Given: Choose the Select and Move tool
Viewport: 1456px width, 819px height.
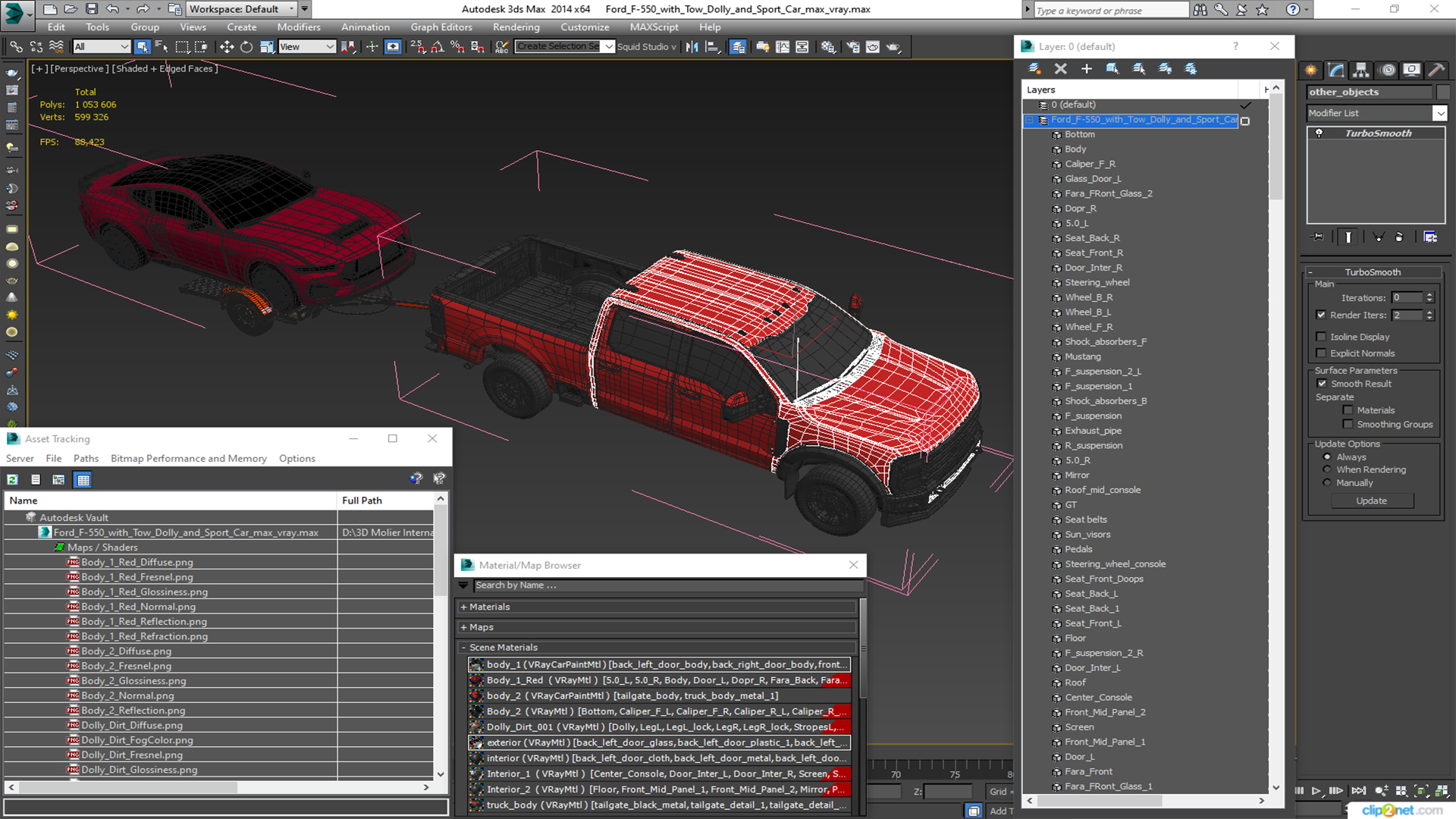Looking at the screenshot, I should (226, 47).
